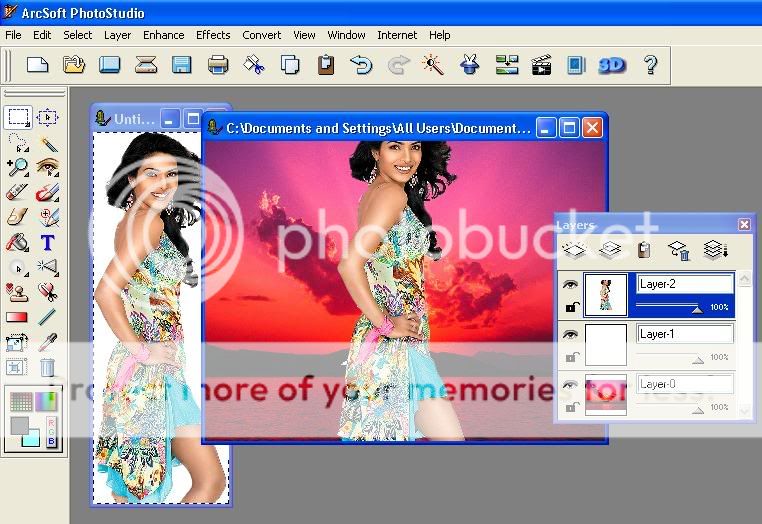The image size is (762, 524).
Task: Open the Convert dropdown menu
Action: point(263,35)
